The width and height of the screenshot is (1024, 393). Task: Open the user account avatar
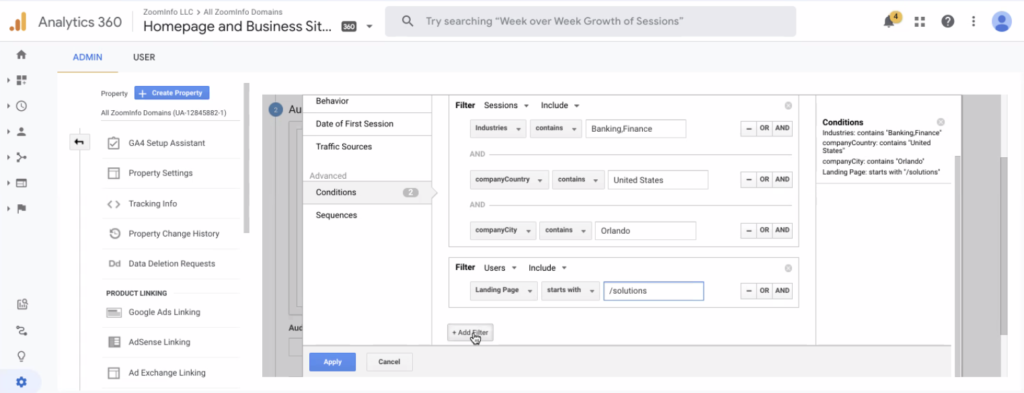pos(1001,22)
